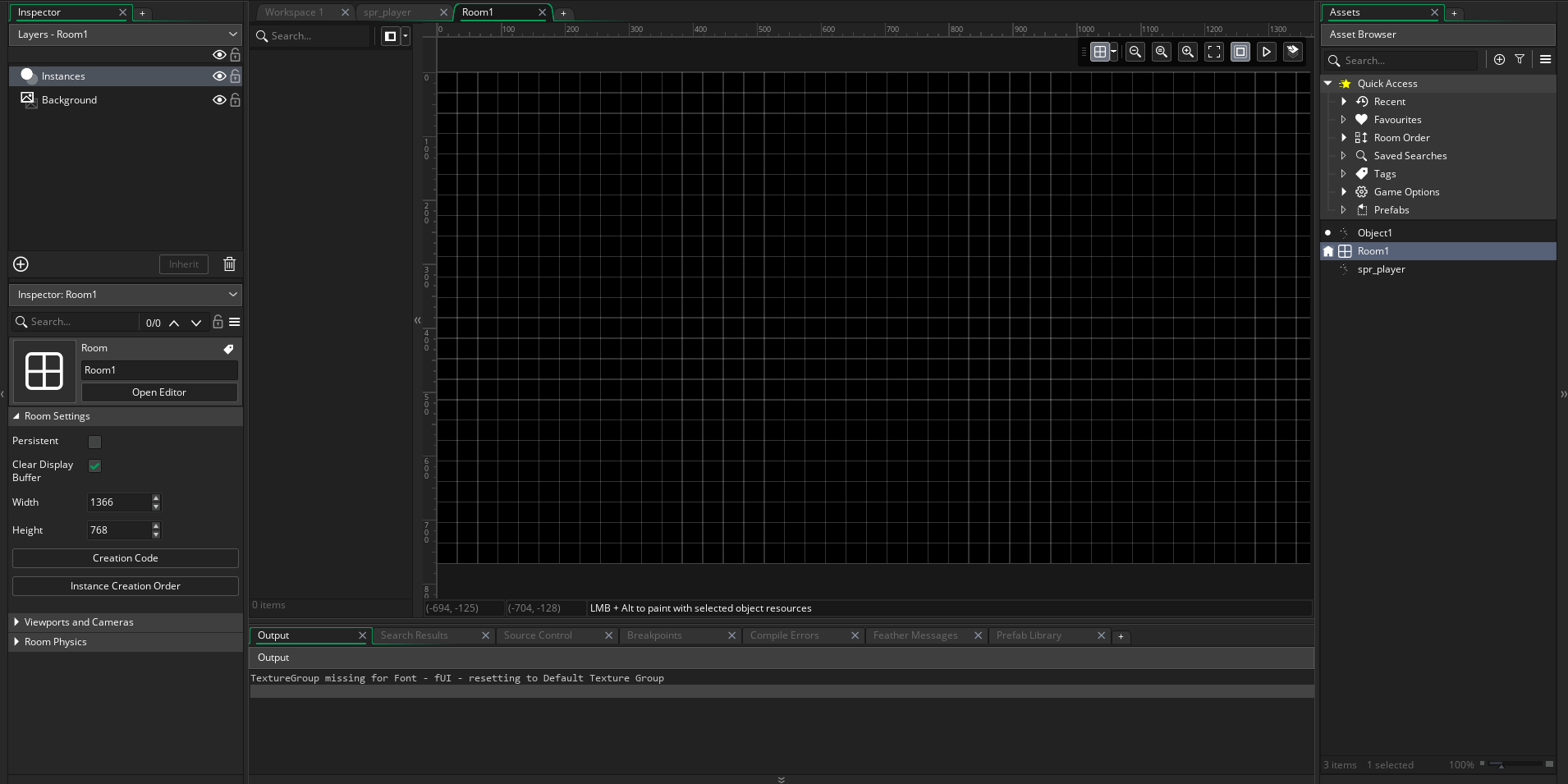This screenshot has height=784, width=1568.
Task: Open the asset browser filter
Action: point(1520,60)
